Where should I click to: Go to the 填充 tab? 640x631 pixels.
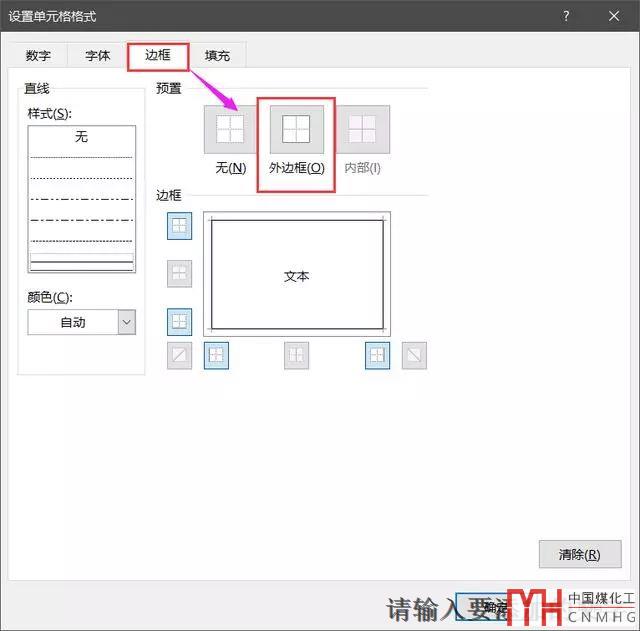(x=217, y=55)
